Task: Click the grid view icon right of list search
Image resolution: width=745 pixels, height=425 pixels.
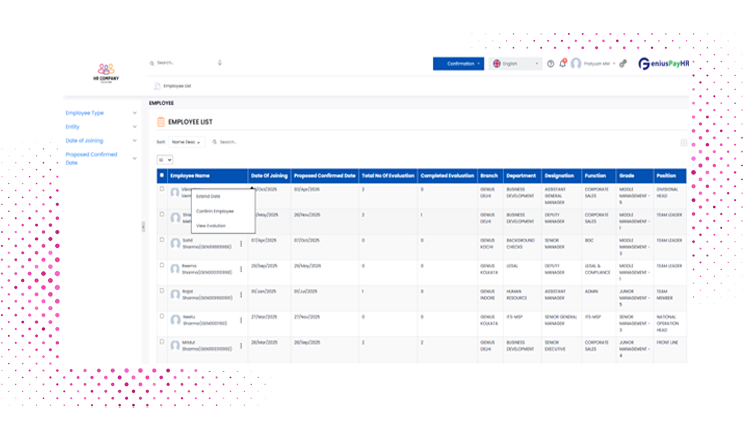Action: [684, 143]
